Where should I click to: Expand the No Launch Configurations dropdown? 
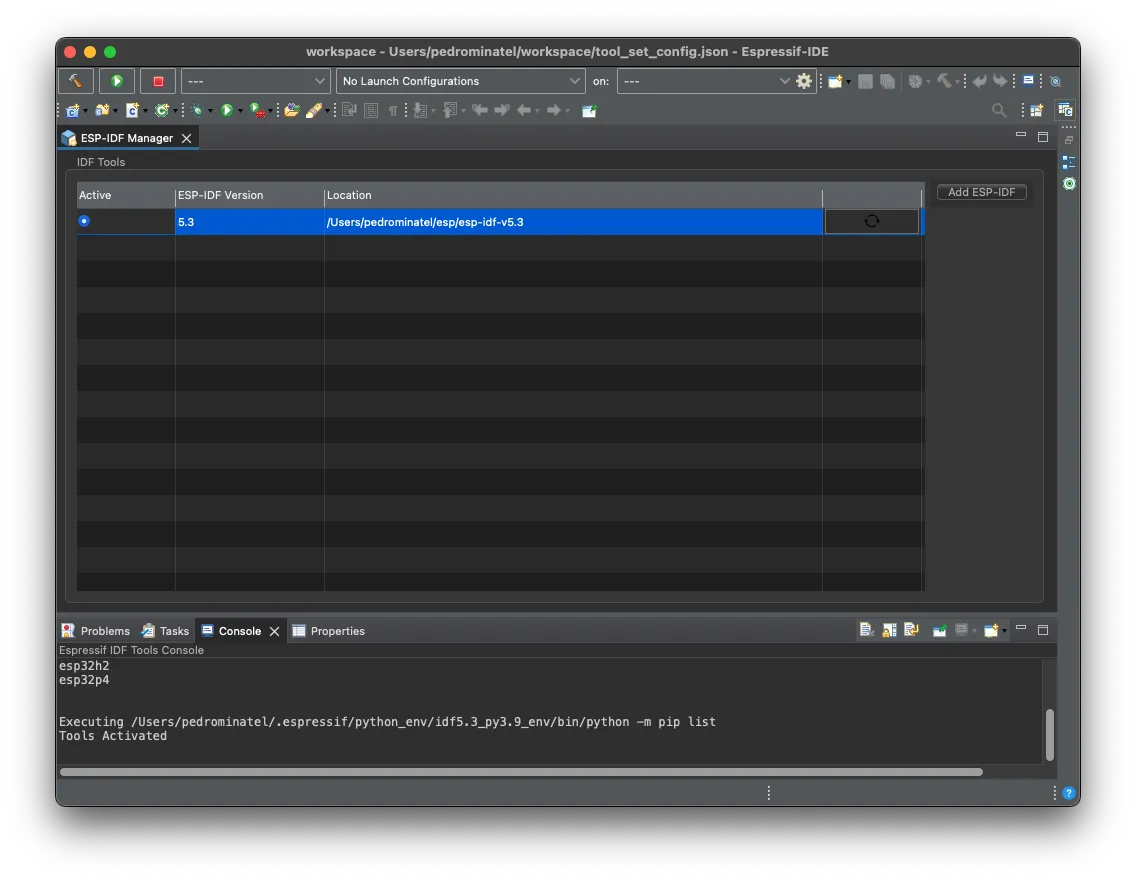point(461,81)
